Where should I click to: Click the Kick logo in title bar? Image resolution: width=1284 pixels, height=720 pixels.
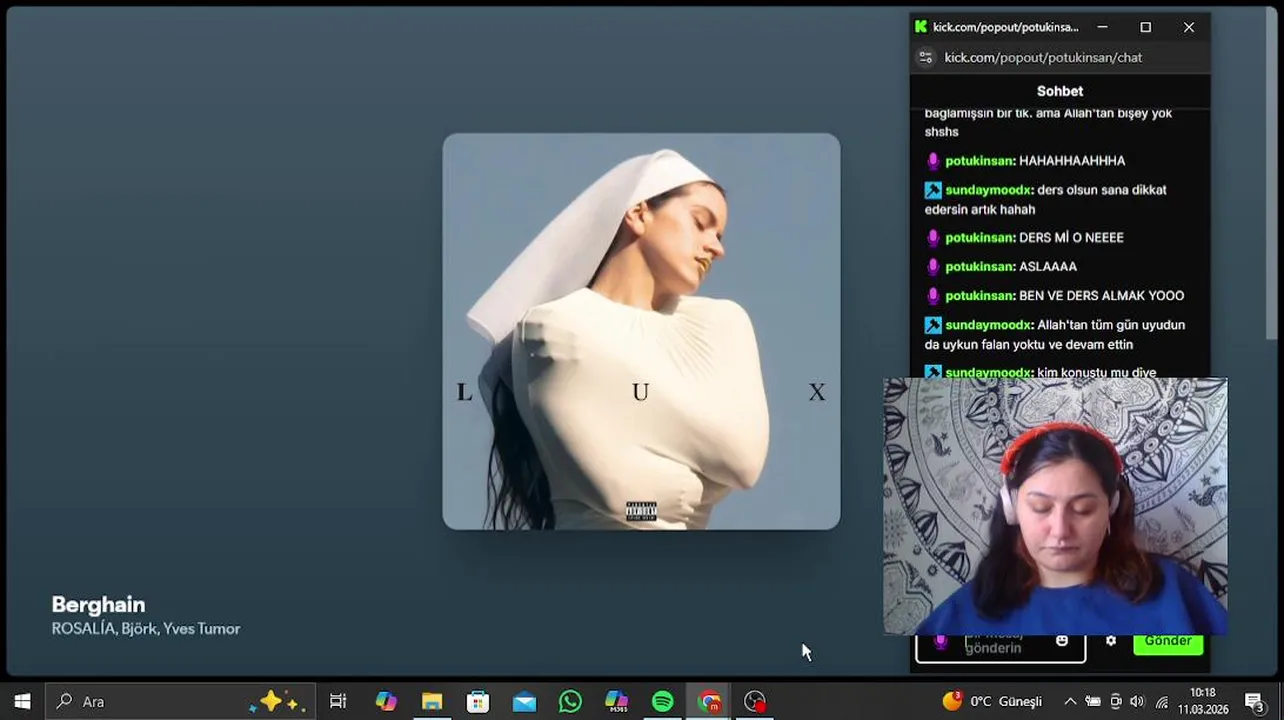coord(920,27)
